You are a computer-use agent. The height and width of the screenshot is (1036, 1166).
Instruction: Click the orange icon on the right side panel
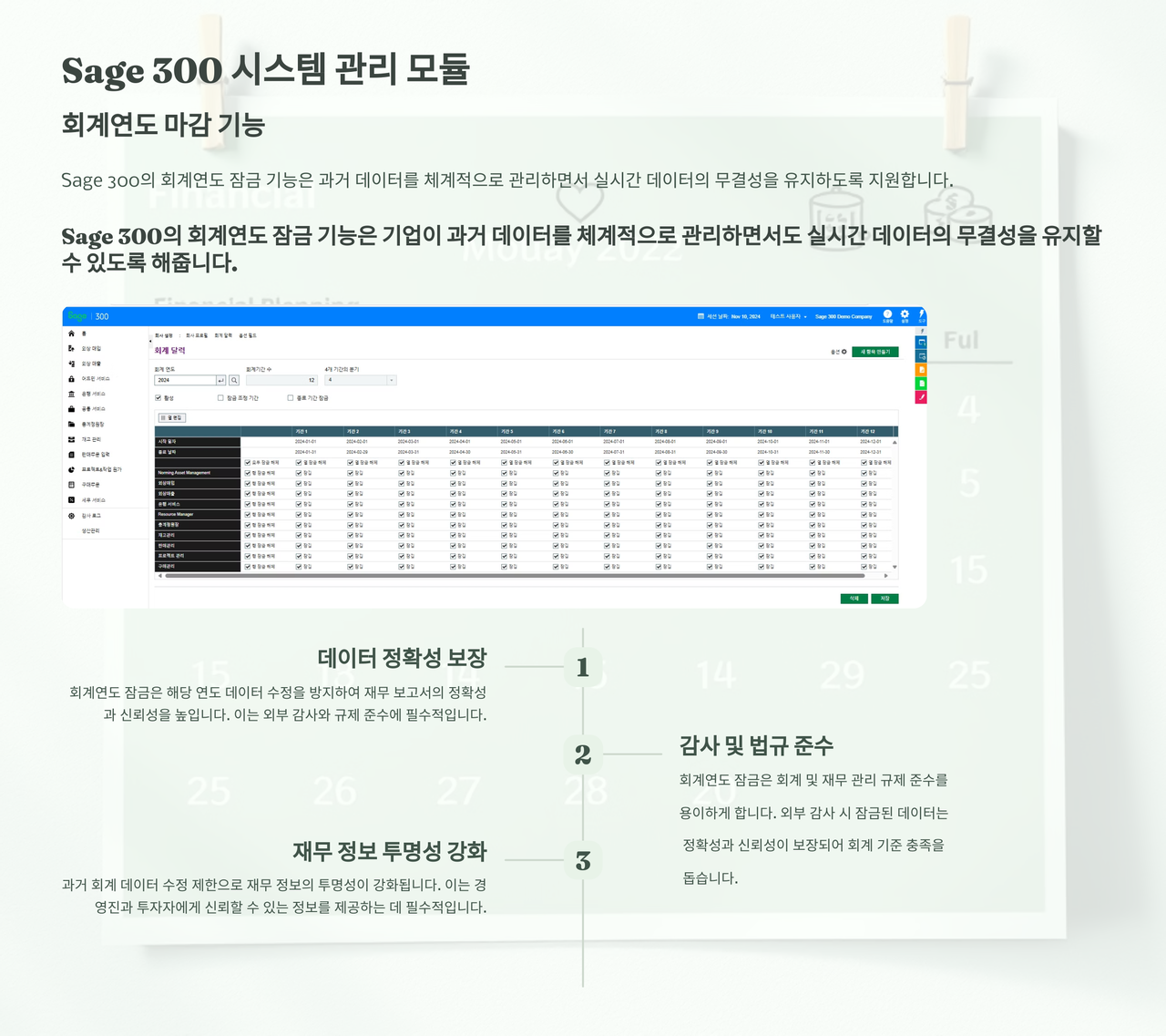point(921,370)
